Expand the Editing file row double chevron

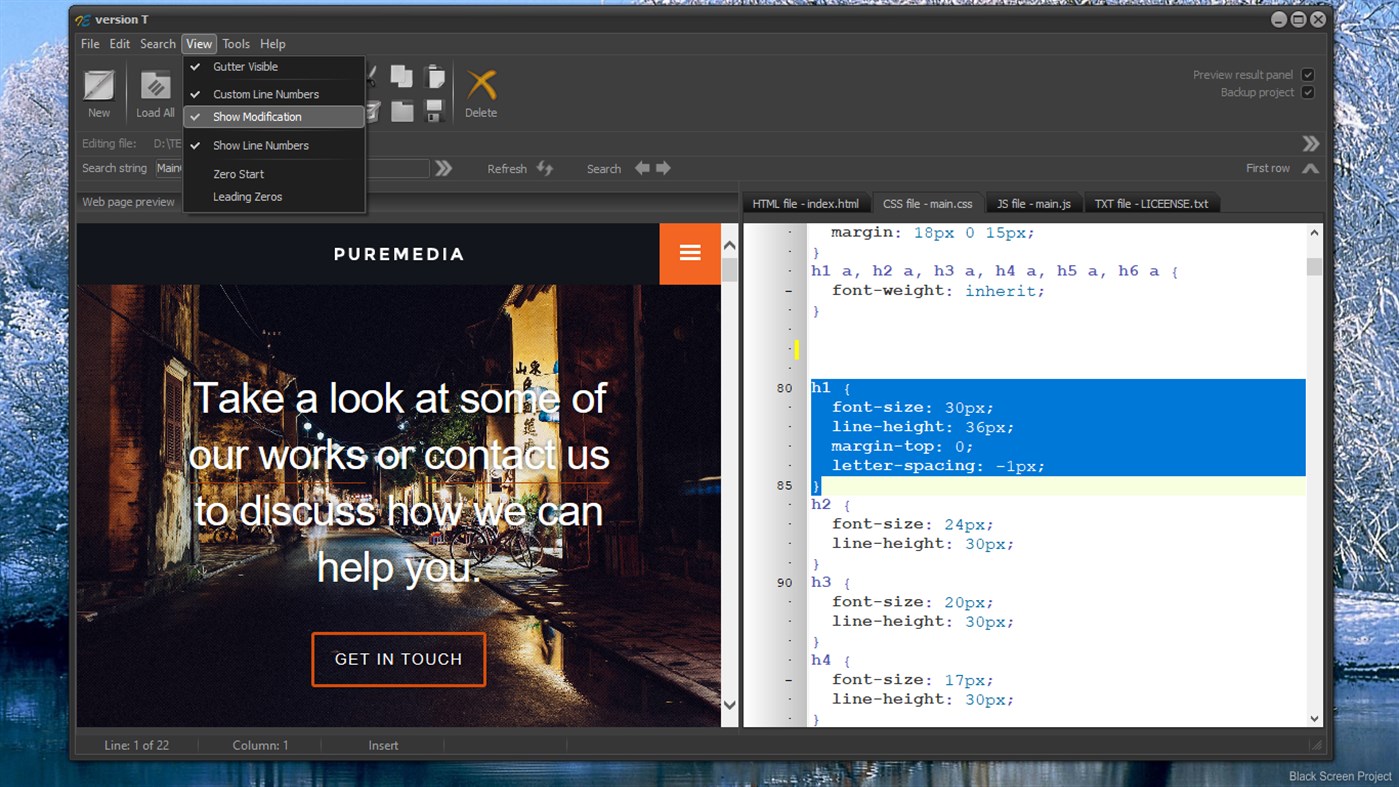pos(1310,144)
